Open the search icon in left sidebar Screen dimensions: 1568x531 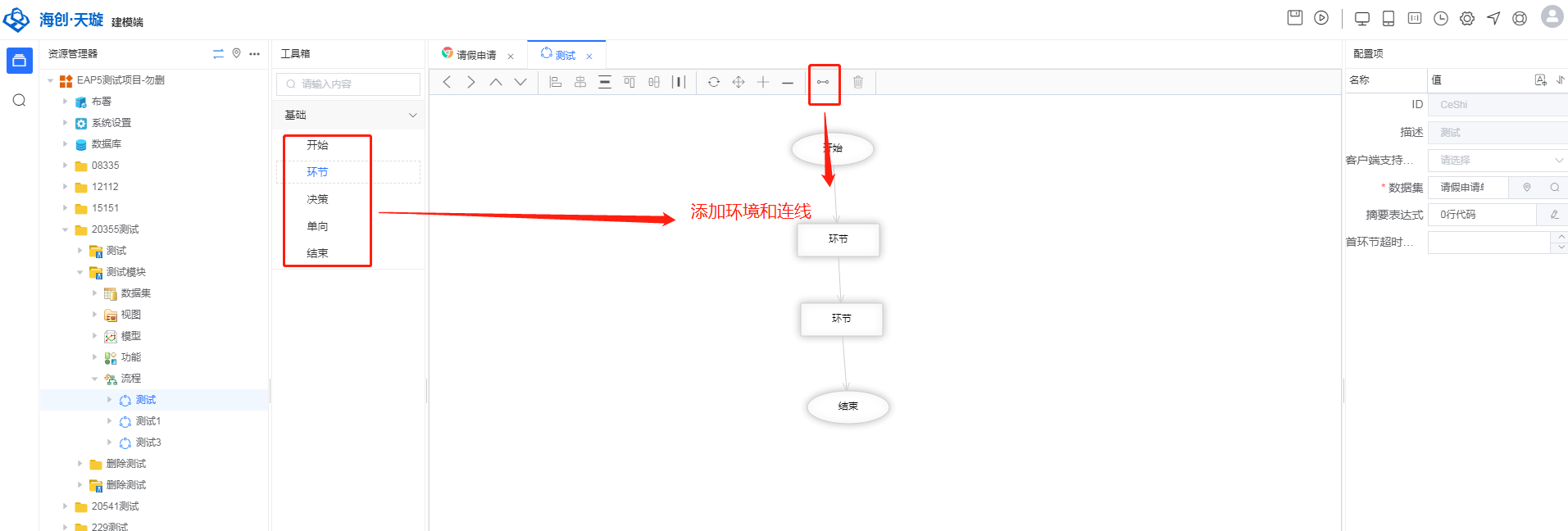pyautogui.click(x=20, y=101)
